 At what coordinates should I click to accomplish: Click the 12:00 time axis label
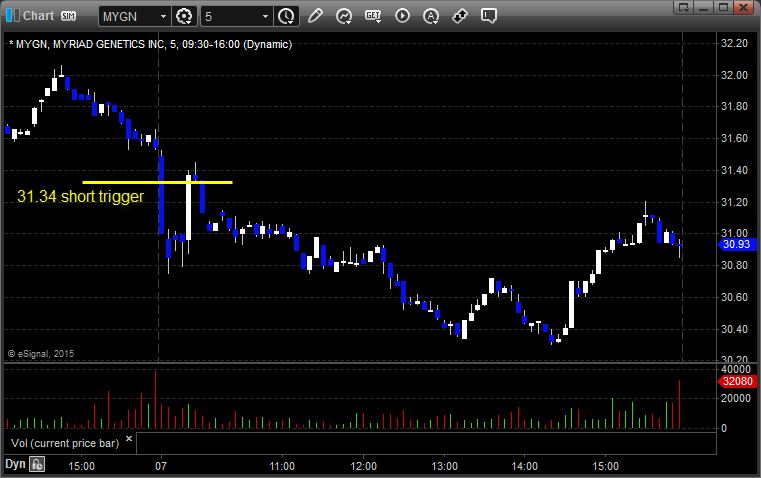(x=364, y=466)
